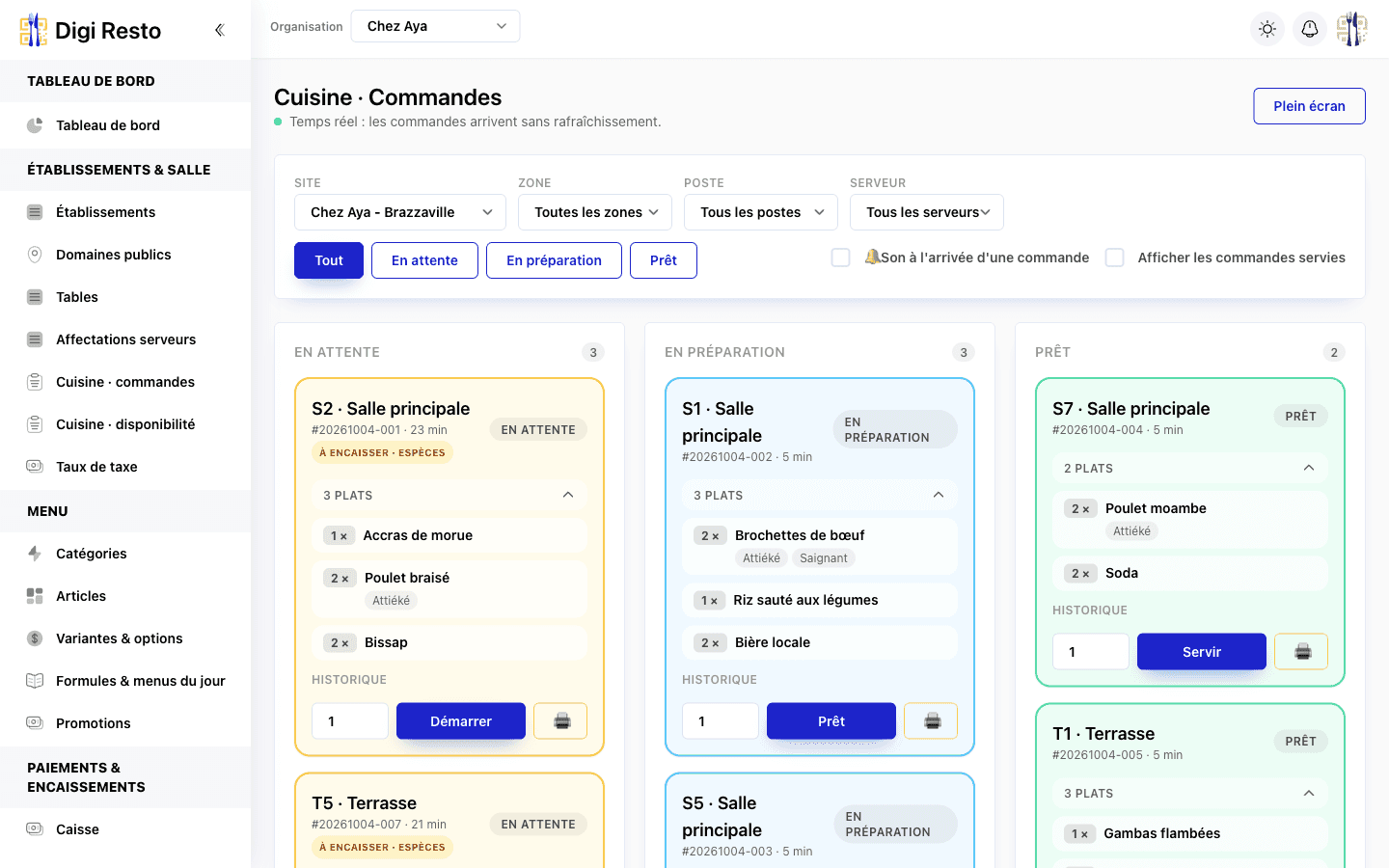Open the user profile avatar menu
The width and height of the screenshot is (1389, 868).
click(1352, 29)
